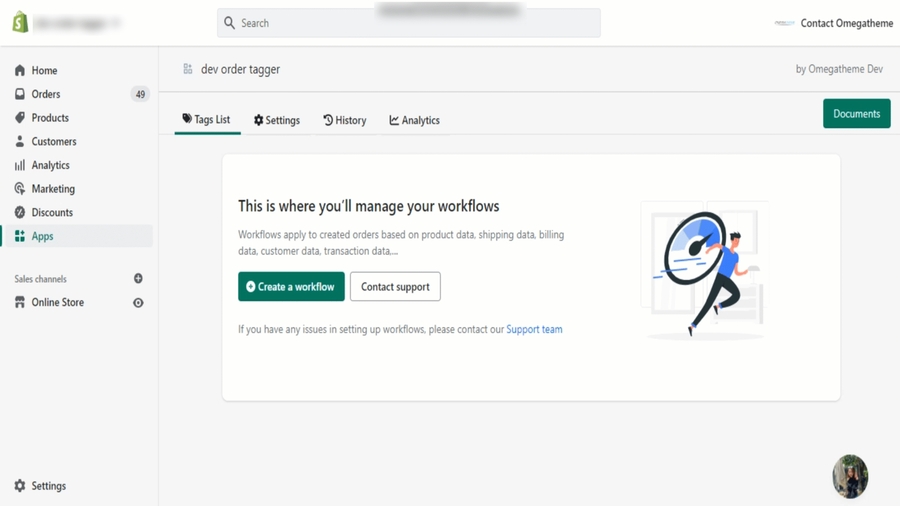Open the Customers page
The width and height of the screenshot is (900, 506).
(53, 142)
